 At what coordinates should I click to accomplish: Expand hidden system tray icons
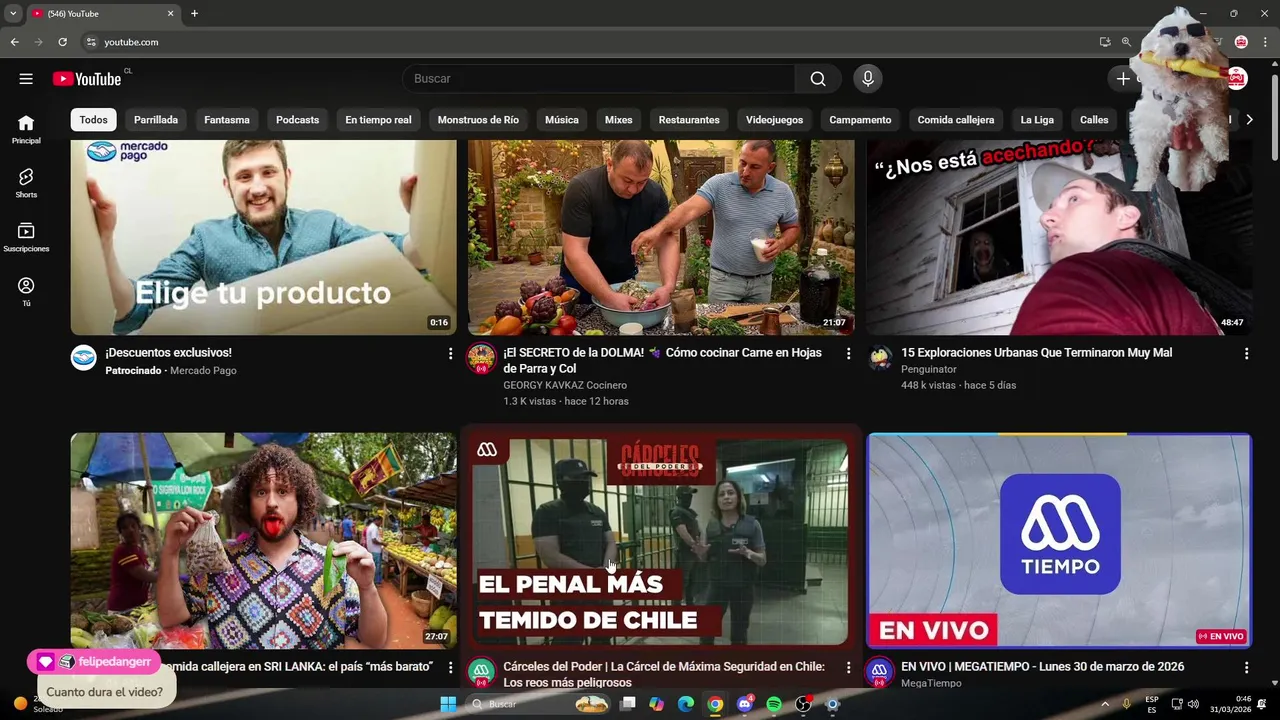pyautogui.click(x=1105, y=704)
